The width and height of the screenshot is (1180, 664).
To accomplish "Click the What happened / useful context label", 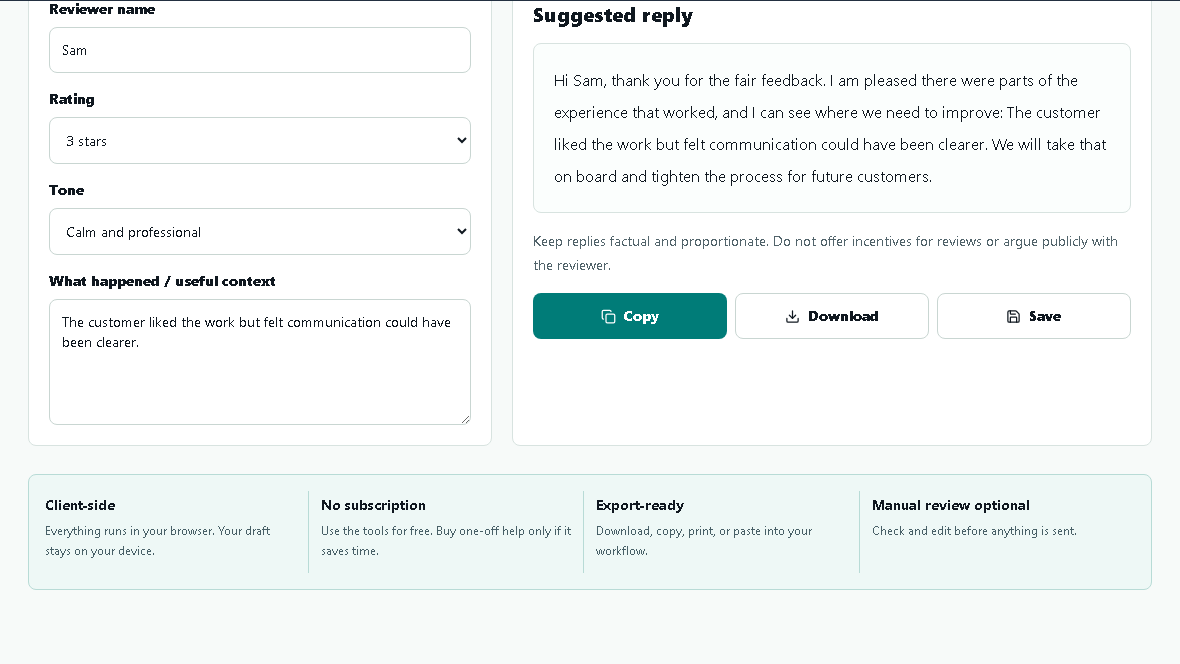I will [162, 282].
